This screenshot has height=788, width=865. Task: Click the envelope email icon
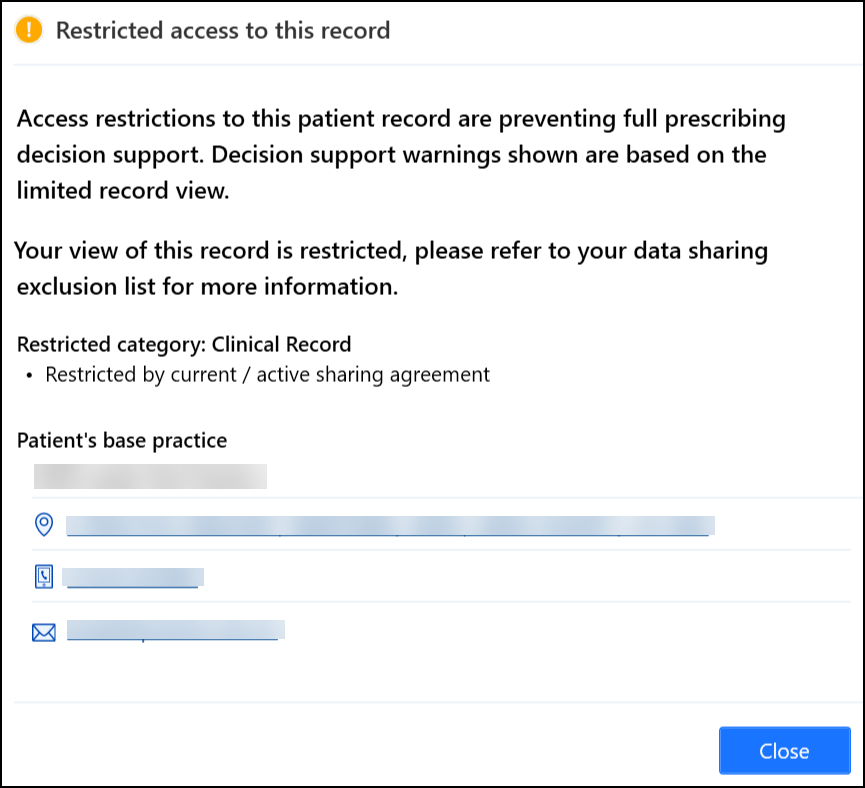[x=44, y=632]
